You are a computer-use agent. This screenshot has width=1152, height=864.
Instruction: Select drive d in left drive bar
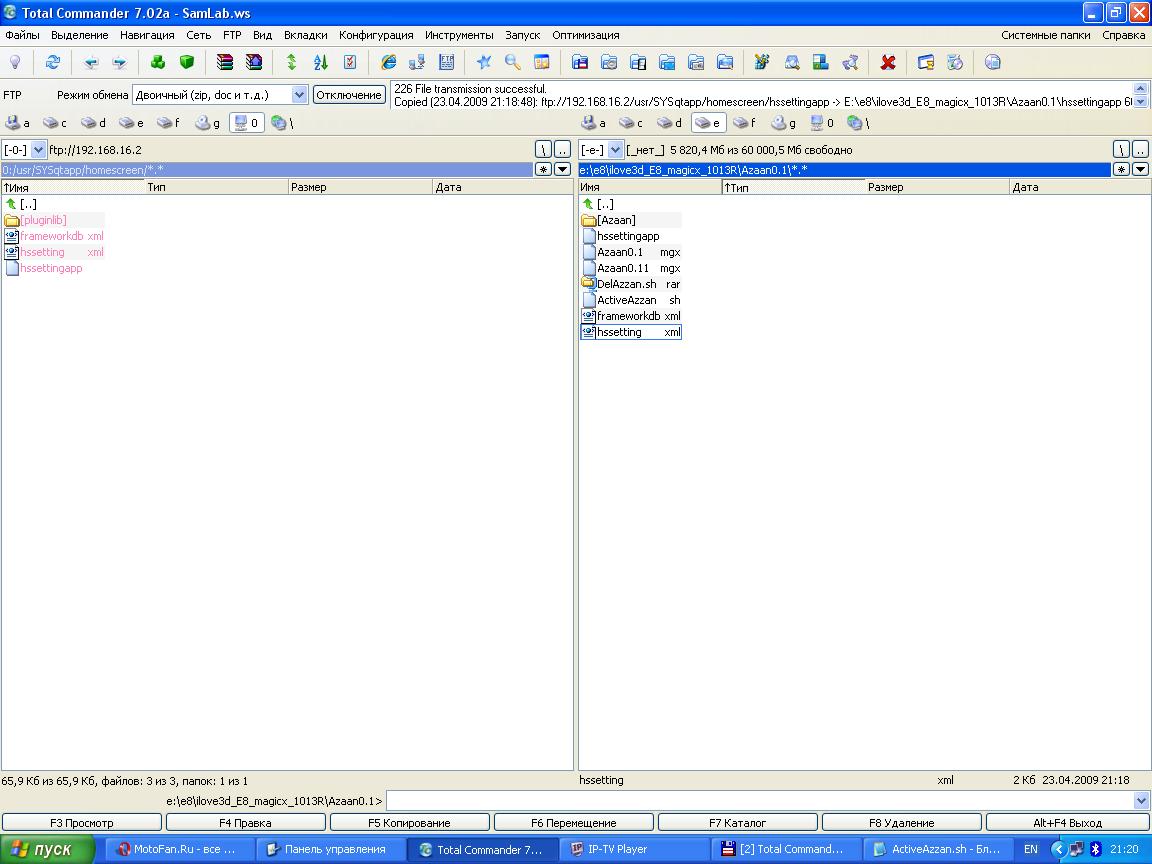click(93, 123)
